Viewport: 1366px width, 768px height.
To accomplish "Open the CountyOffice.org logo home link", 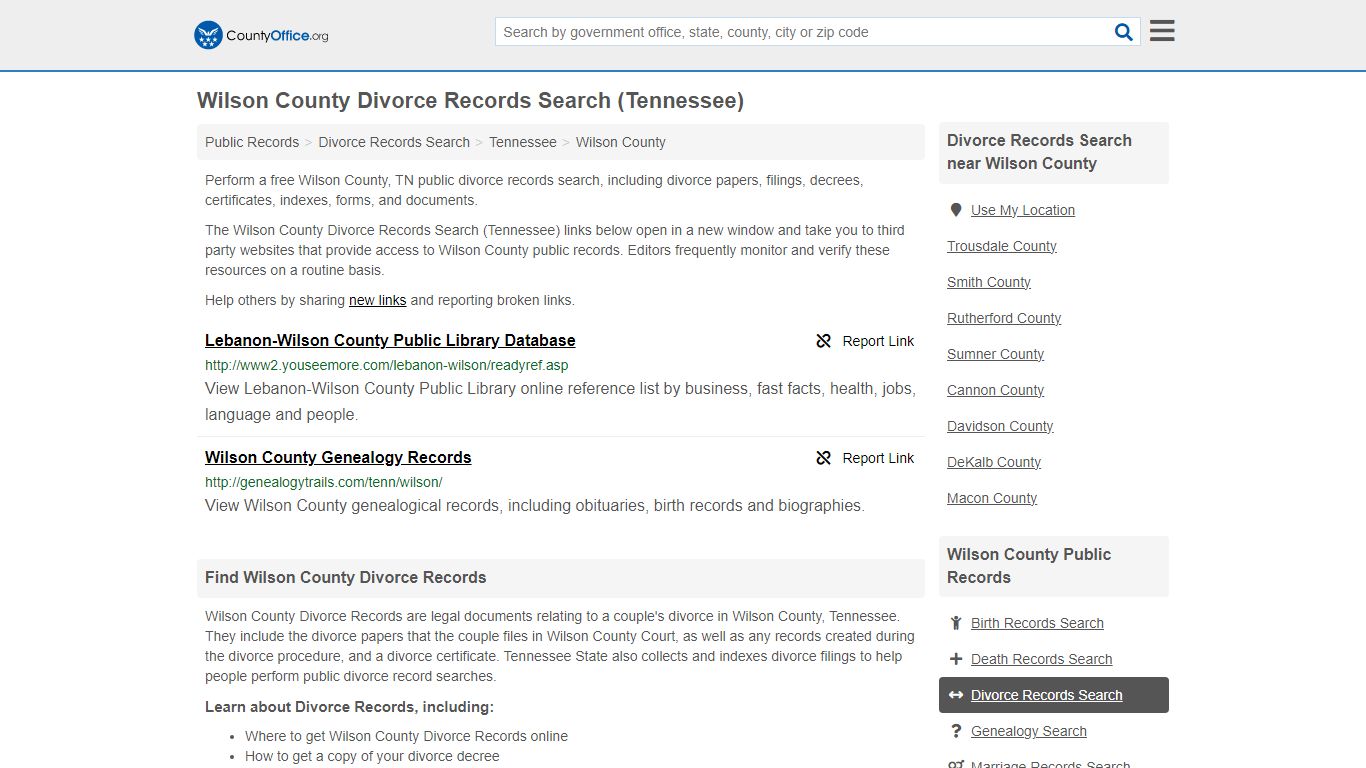I will point(261,35).
